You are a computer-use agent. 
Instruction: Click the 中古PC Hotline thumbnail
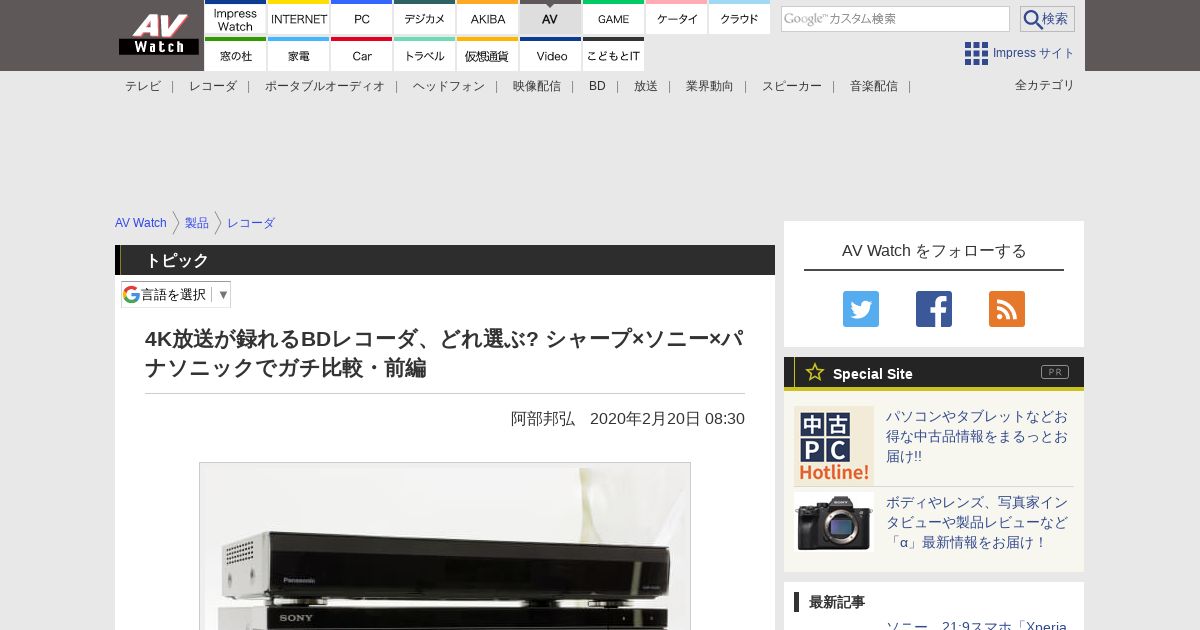pos(834,446)
